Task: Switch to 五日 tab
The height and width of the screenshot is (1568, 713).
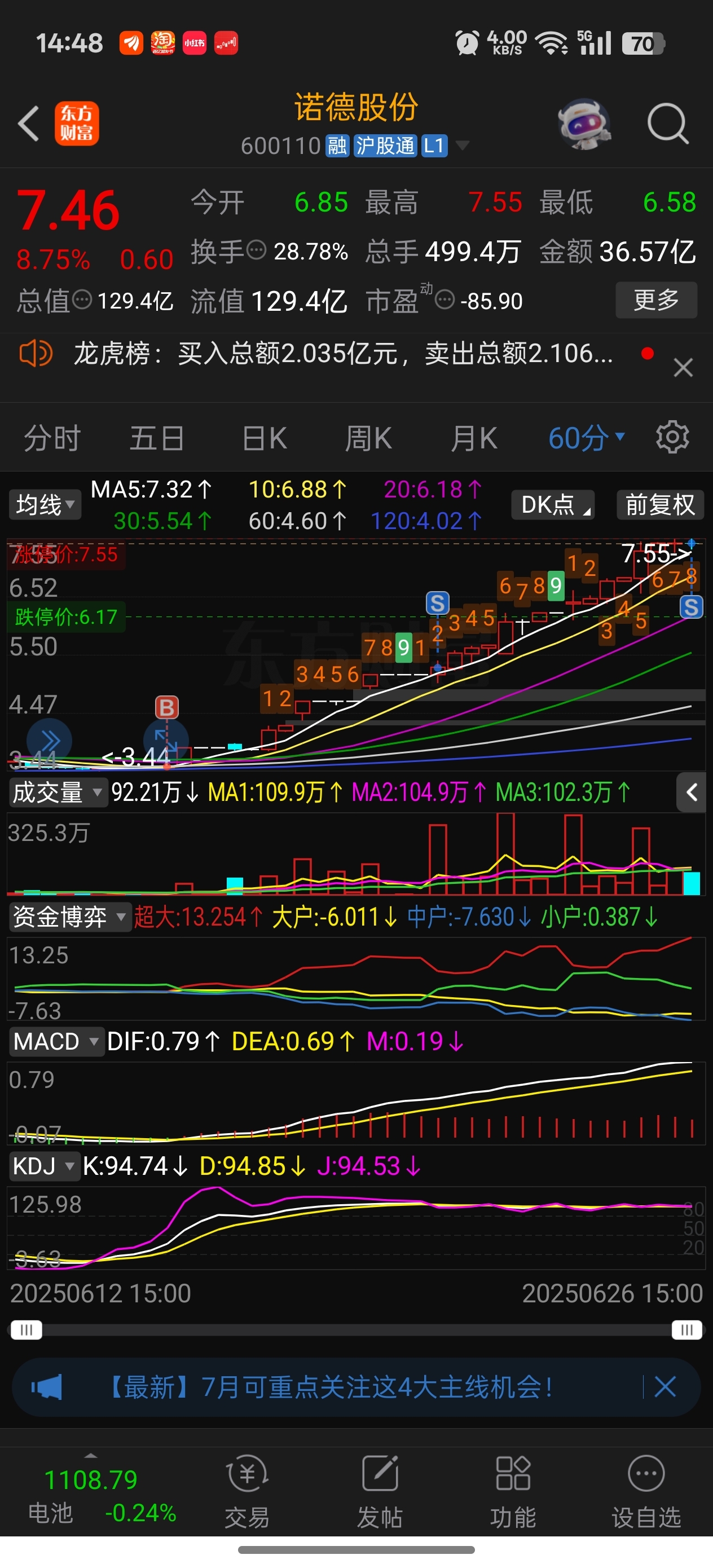Action: 157,438
